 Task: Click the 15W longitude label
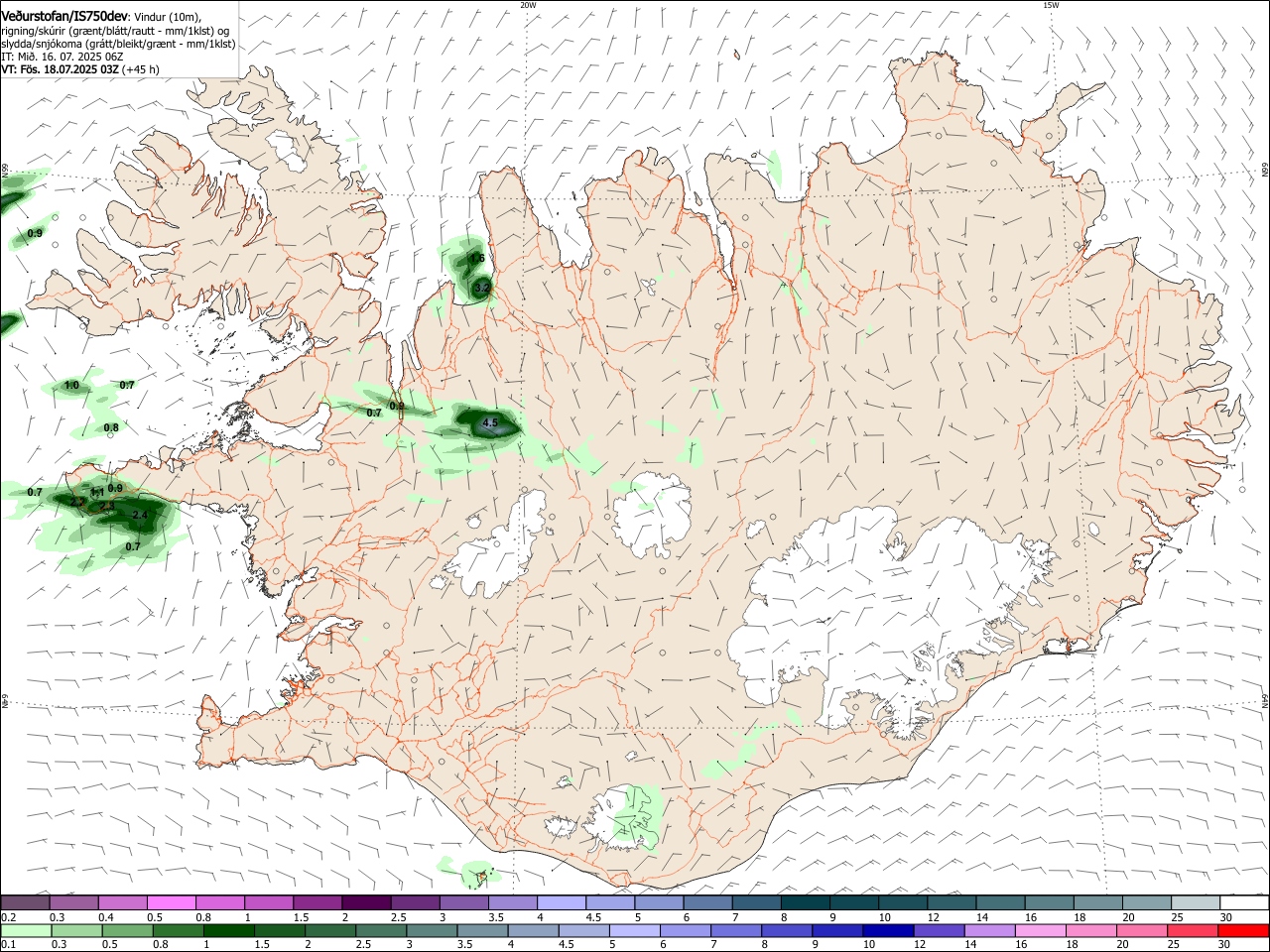point(1051,5)
